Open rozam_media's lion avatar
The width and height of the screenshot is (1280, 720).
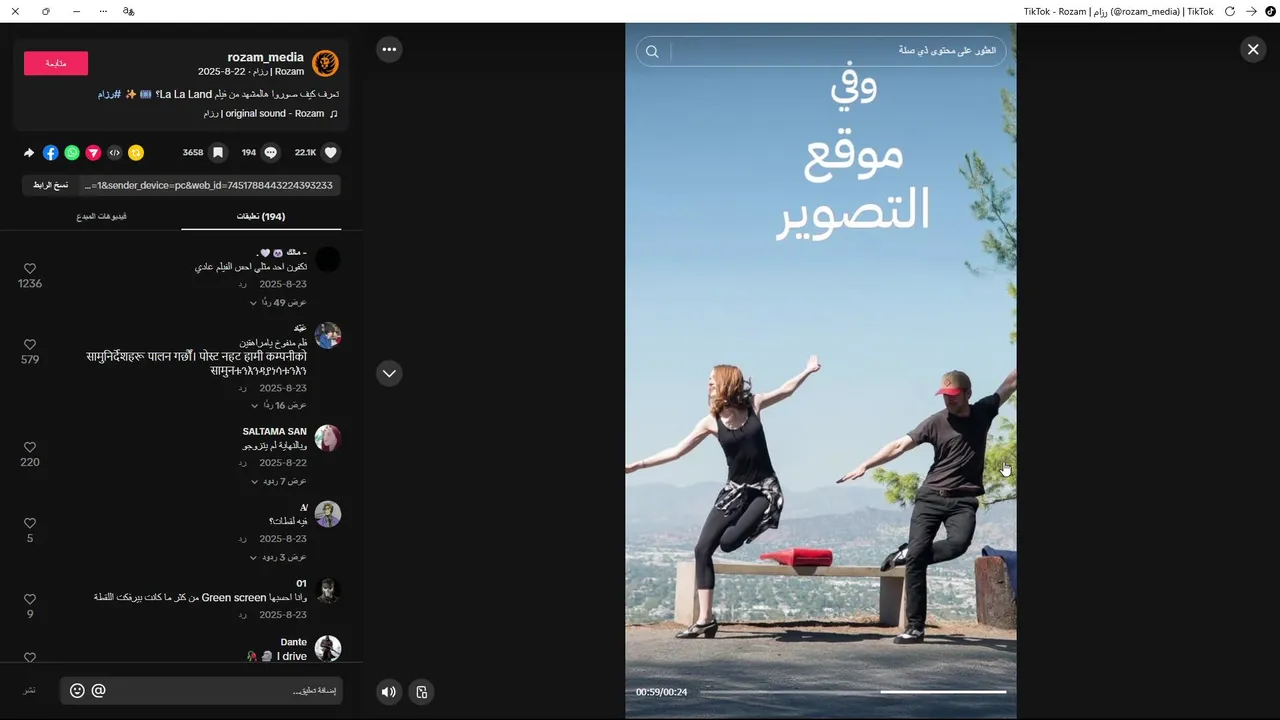(x=325, y=64)
